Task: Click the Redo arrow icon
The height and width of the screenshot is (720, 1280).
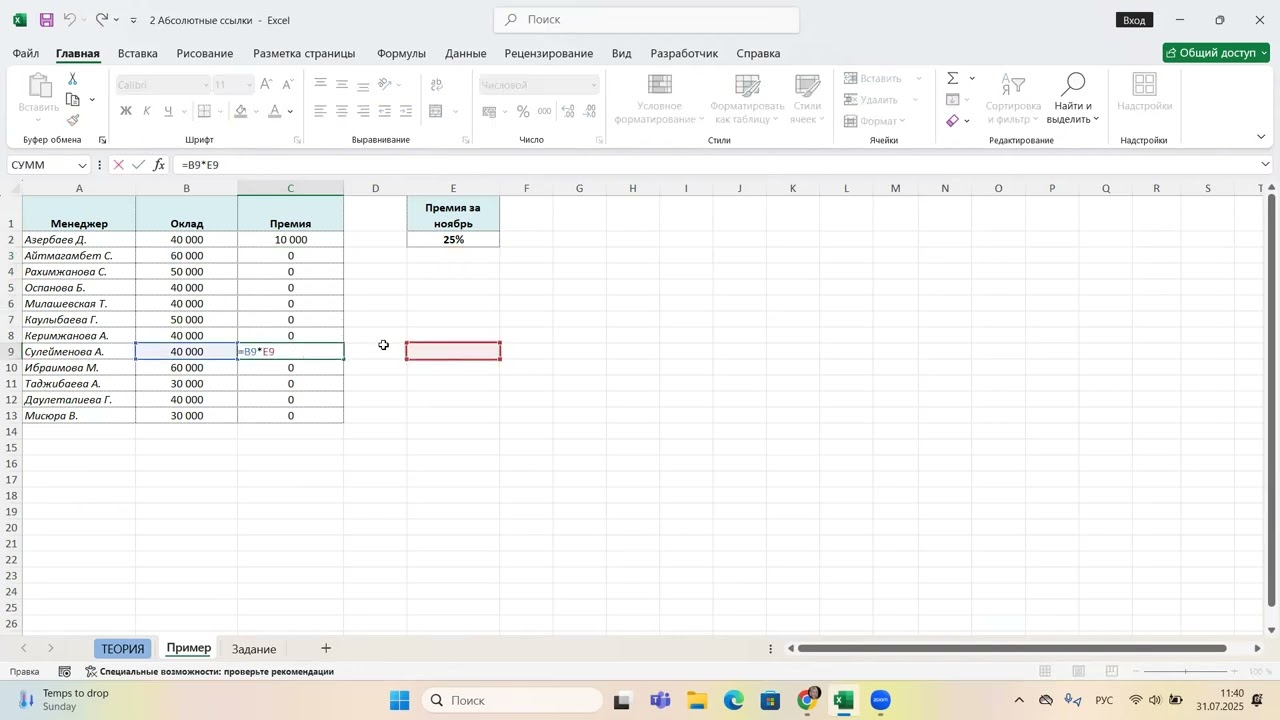Action: [102, 20]
